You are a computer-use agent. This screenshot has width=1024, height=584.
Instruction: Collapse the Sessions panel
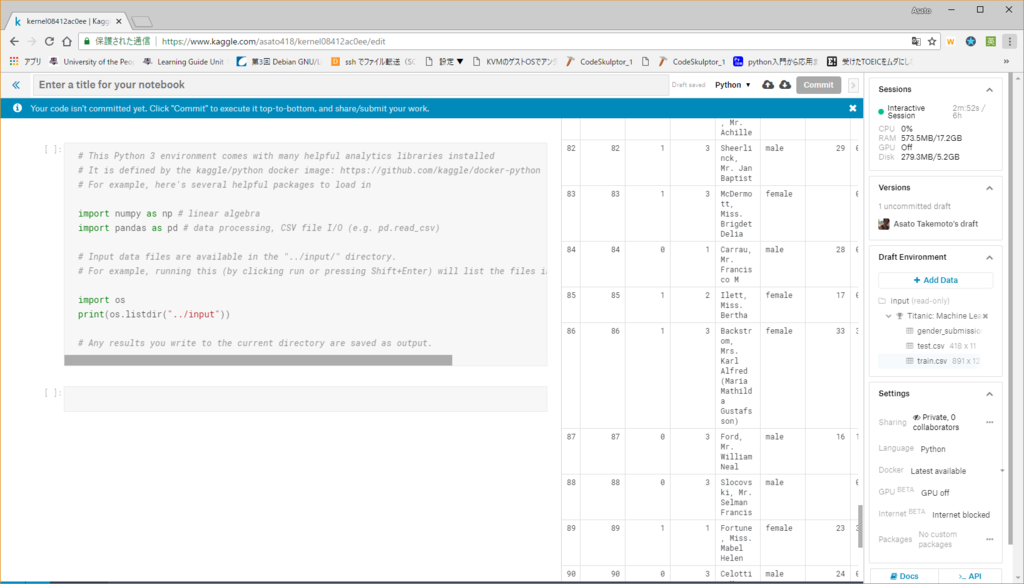pyautogui.click(x=989, y=89)
